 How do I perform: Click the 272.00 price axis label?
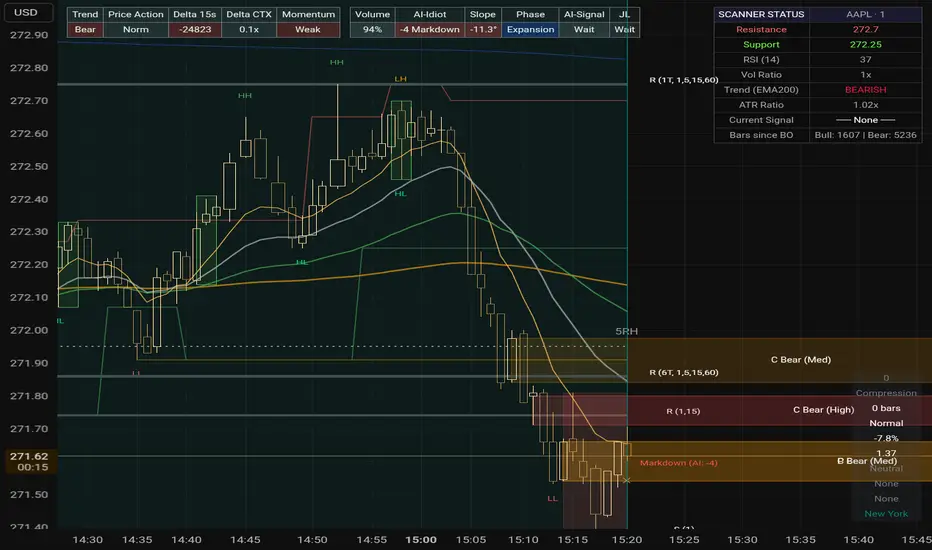[29, 331]
